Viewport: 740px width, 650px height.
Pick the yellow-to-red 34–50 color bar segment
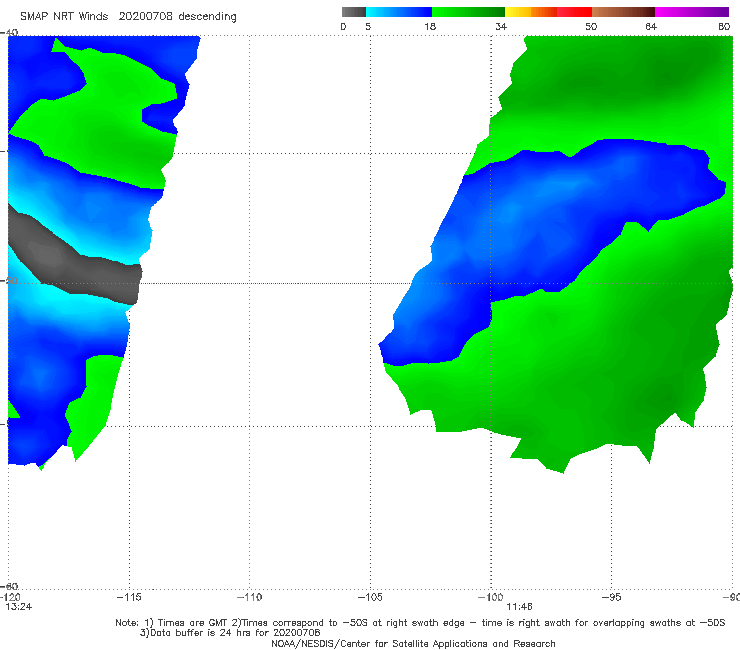coord(548,12)
